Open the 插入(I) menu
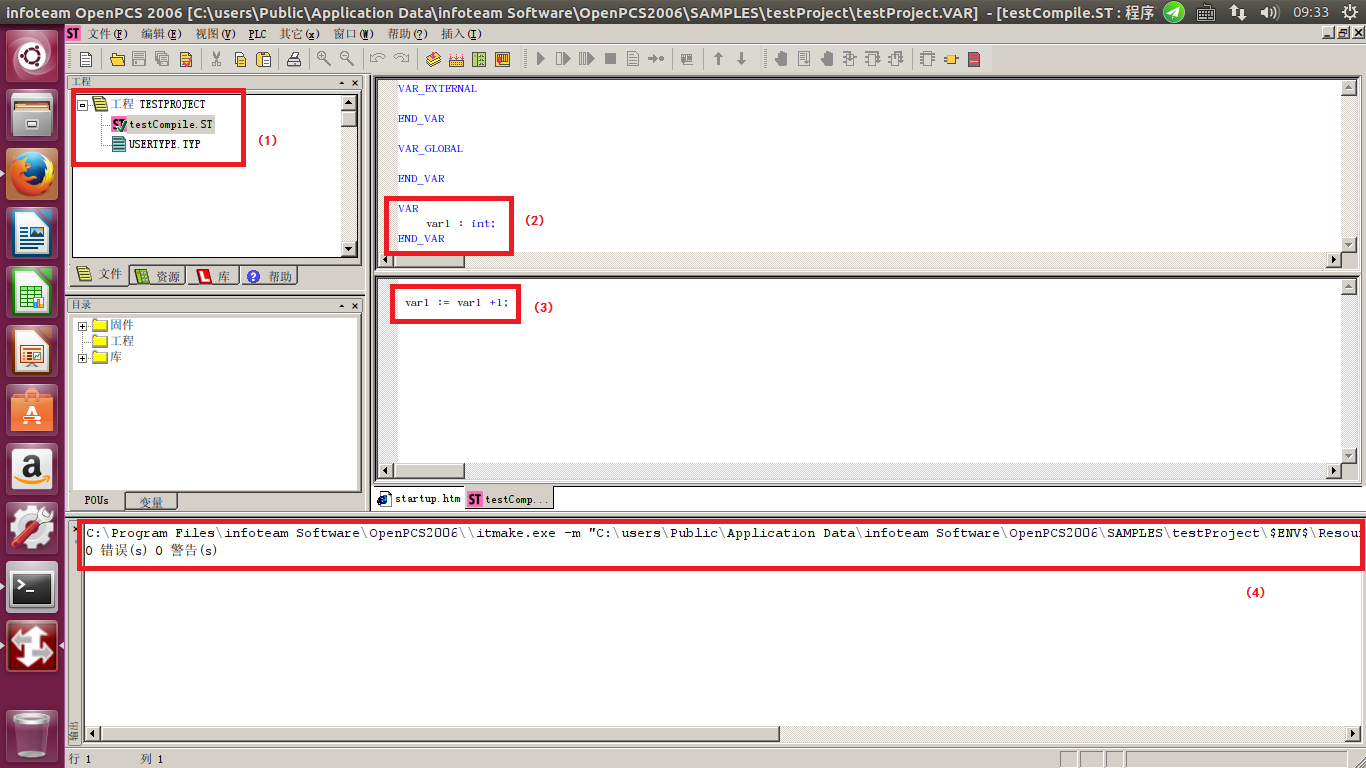The height and width of the screenshot is (768, 1366). 461,34
